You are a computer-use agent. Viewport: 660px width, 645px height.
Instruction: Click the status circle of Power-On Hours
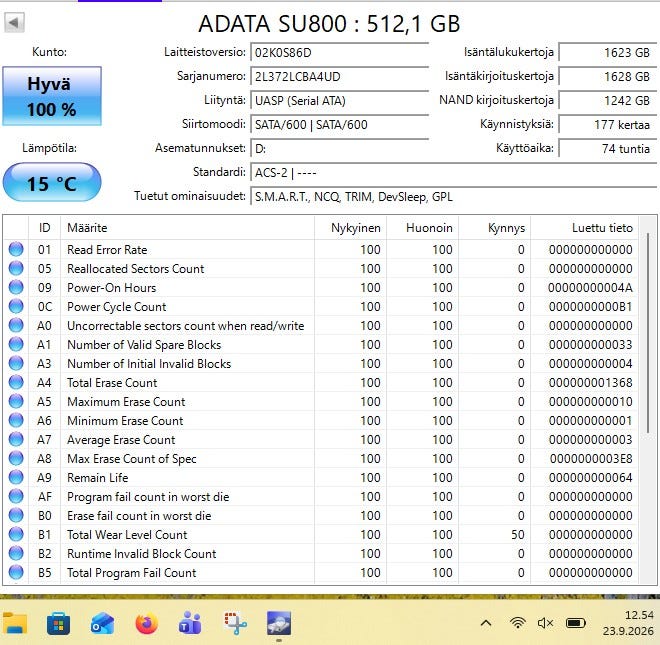click(x=16, y=287)
